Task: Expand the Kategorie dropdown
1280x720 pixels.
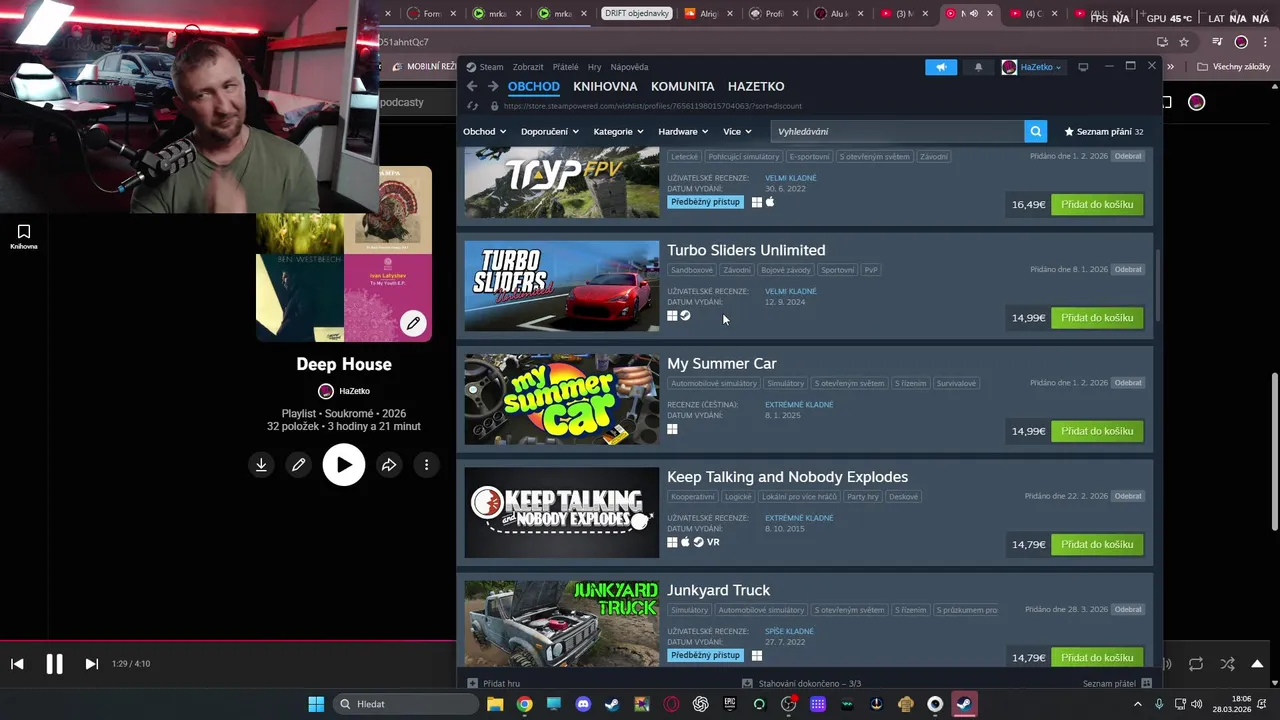Action: pyautogui.click(x=618, y=131)
